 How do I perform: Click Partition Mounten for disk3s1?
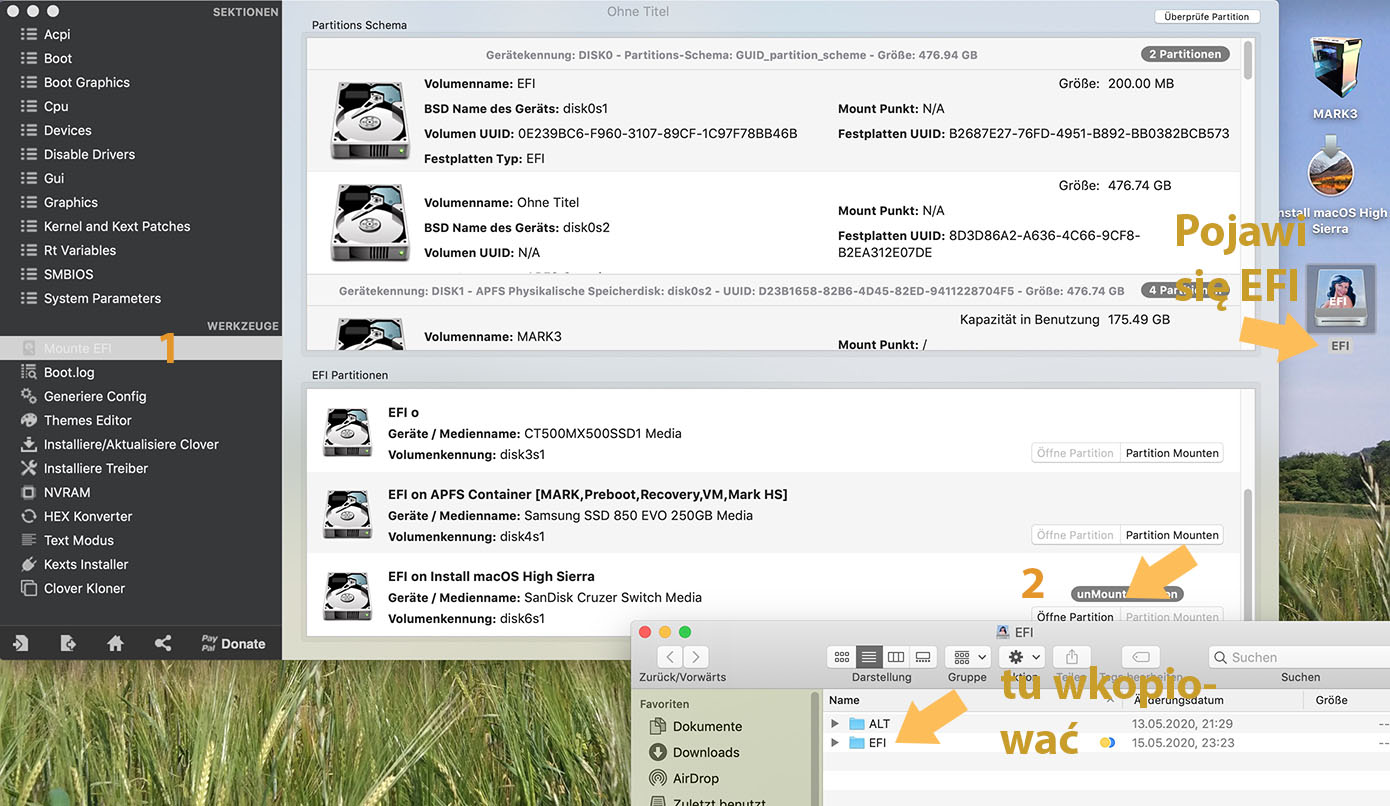click(1171, 453)
